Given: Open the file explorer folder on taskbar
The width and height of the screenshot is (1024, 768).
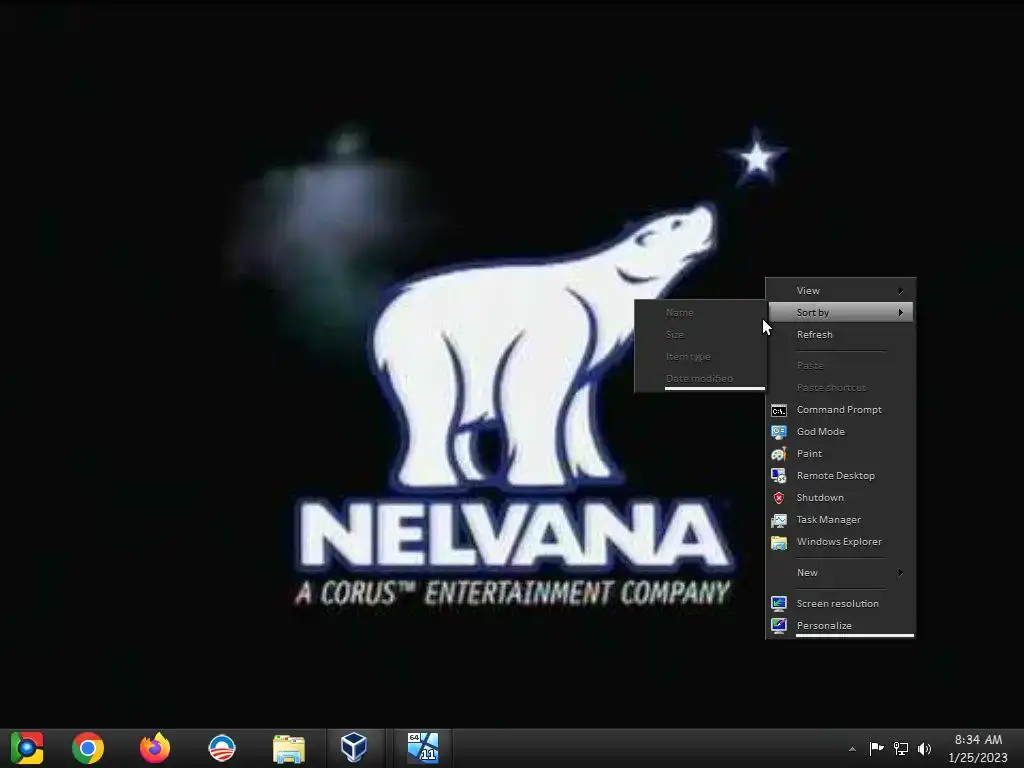Looking at the screenshot, I should 289,748.
